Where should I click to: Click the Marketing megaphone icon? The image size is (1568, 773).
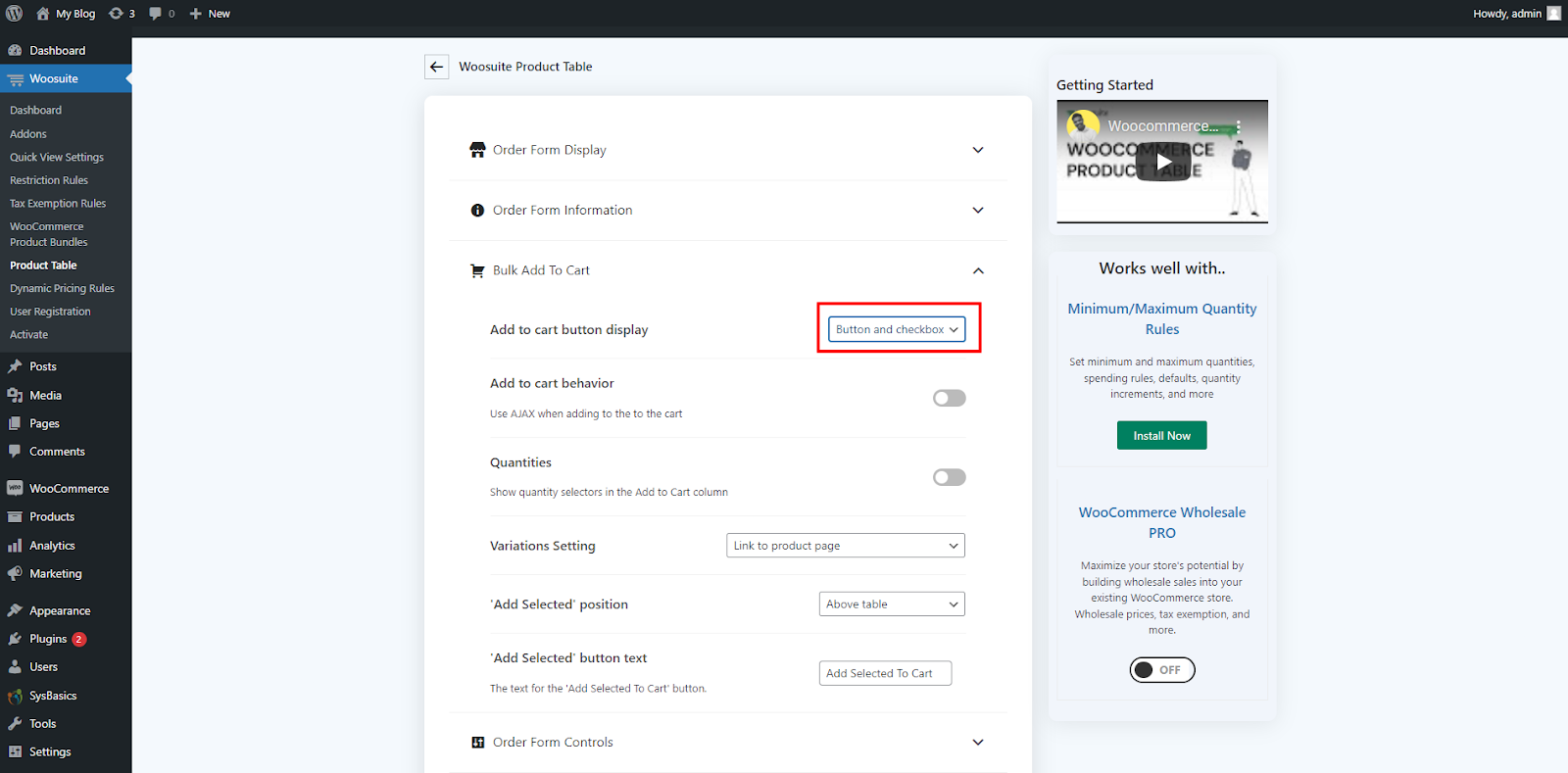tap(15, 574)
